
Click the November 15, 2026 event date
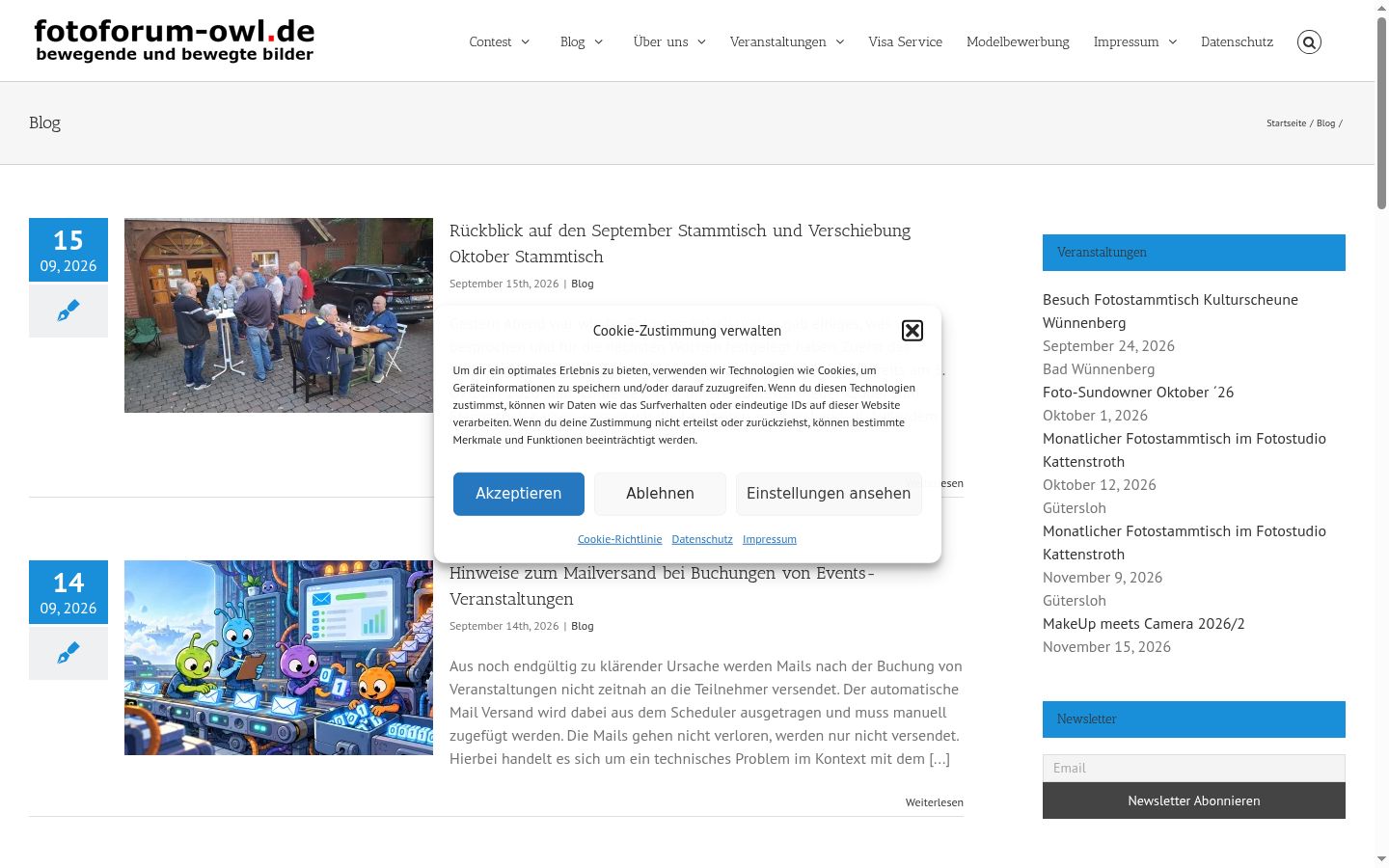coord(1106,647)
